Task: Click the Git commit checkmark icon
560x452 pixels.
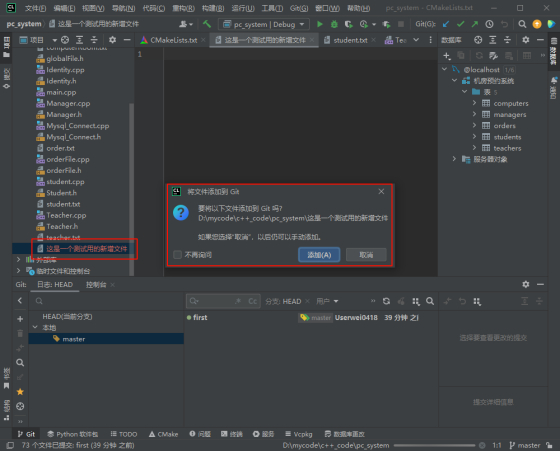Action: click(460, 24)
